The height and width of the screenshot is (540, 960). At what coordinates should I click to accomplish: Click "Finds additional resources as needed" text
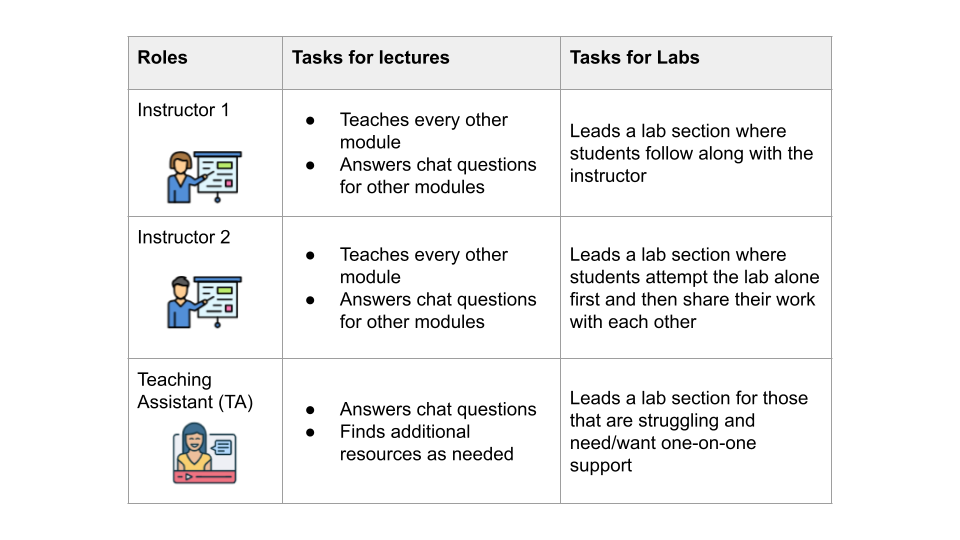tap(426, 443)
